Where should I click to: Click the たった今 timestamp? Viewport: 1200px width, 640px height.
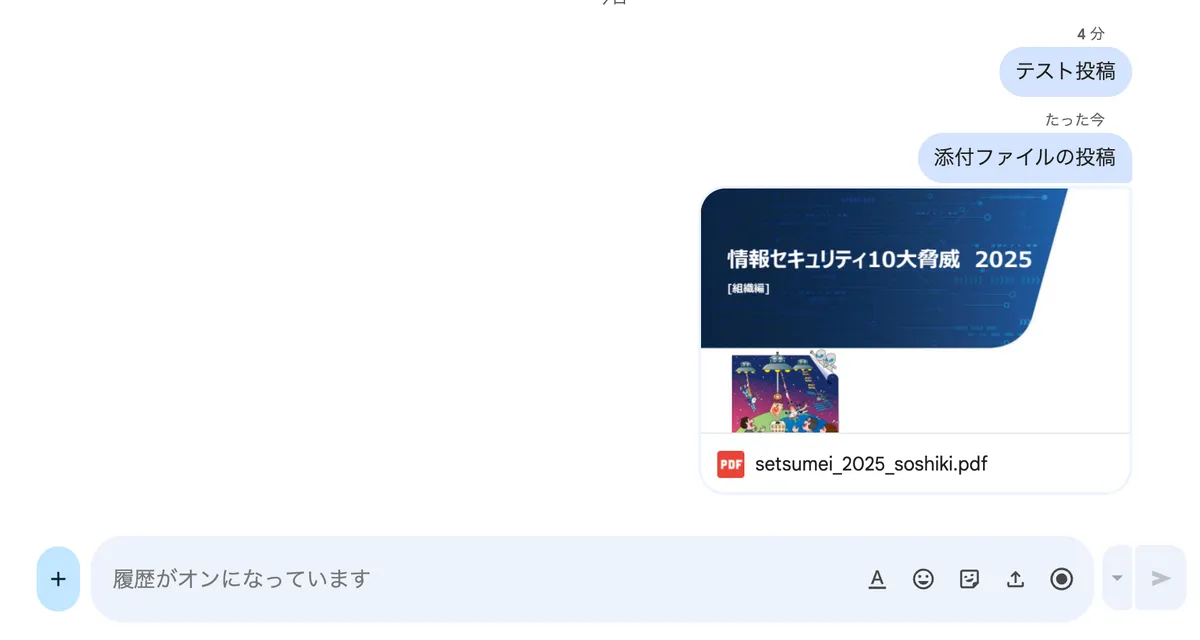tap(1075, 120)
